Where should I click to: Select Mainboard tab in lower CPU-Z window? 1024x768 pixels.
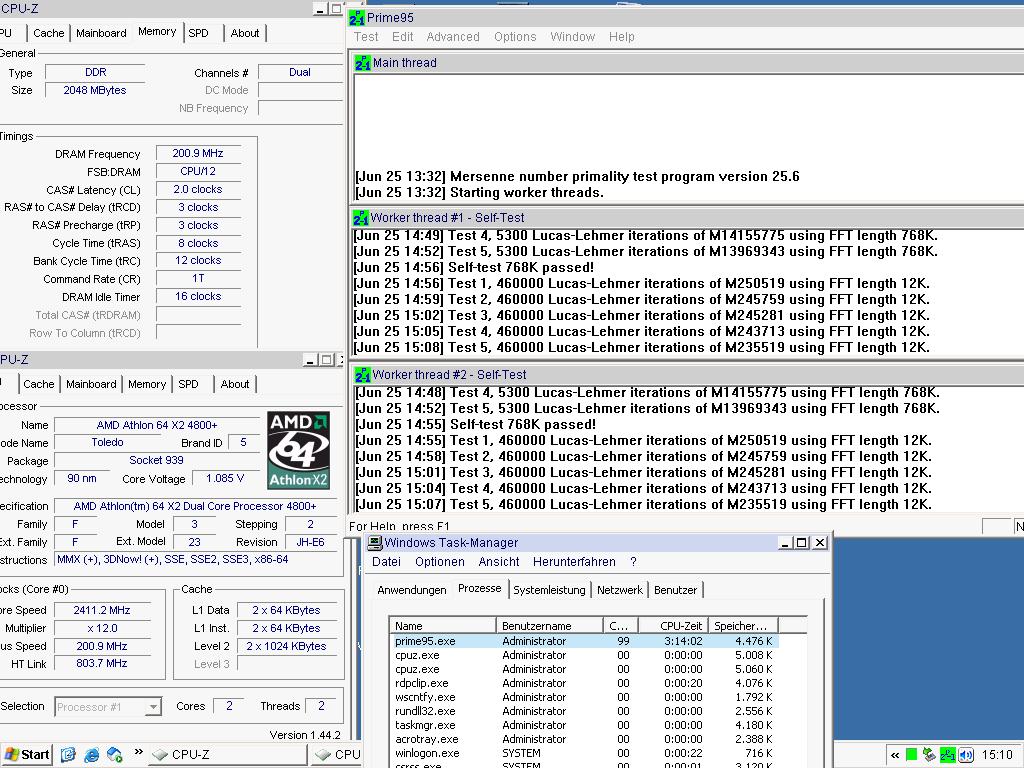click(91, 384)
